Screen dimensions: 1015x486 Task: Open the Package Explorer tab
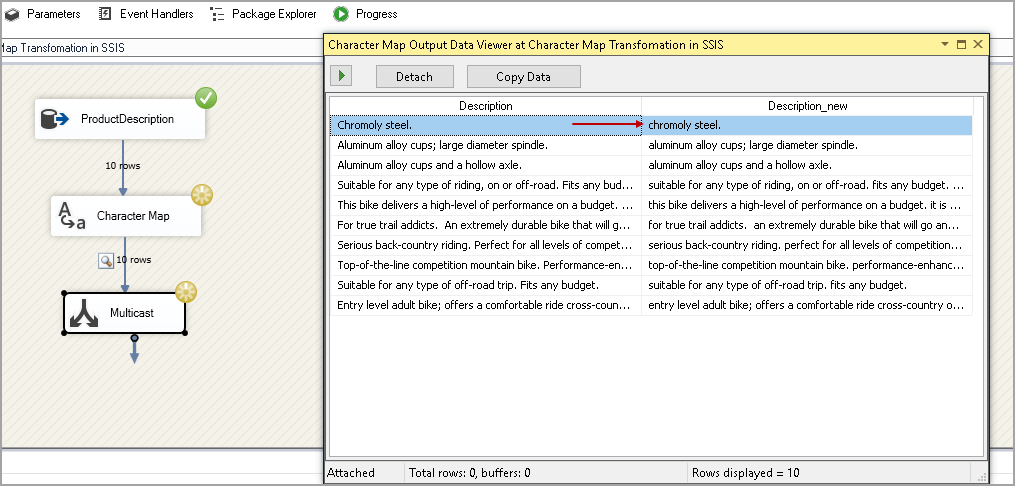pos(263,14)
